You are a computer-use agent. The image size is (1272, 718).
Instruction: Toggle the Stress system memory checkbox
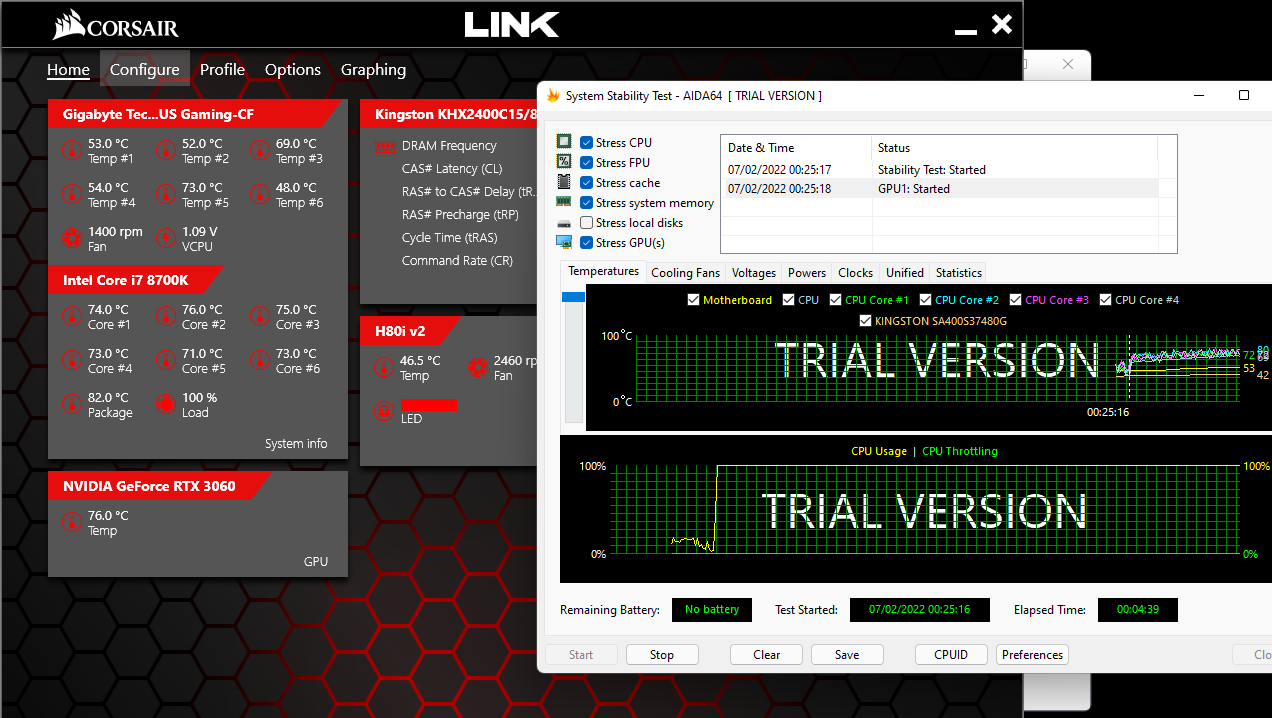586,202
